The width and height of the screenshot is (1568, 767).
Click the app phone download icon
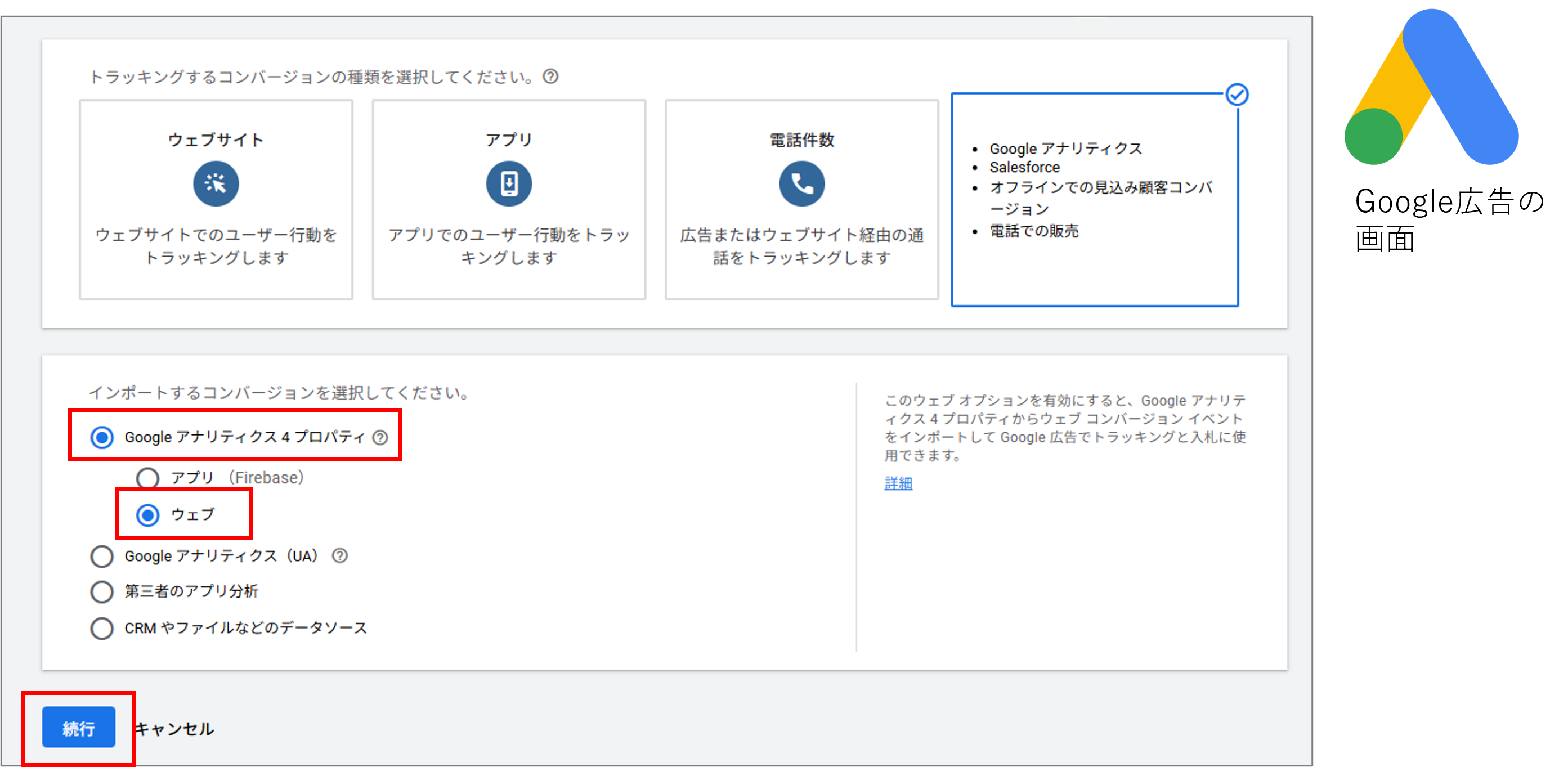click(509, 183)
